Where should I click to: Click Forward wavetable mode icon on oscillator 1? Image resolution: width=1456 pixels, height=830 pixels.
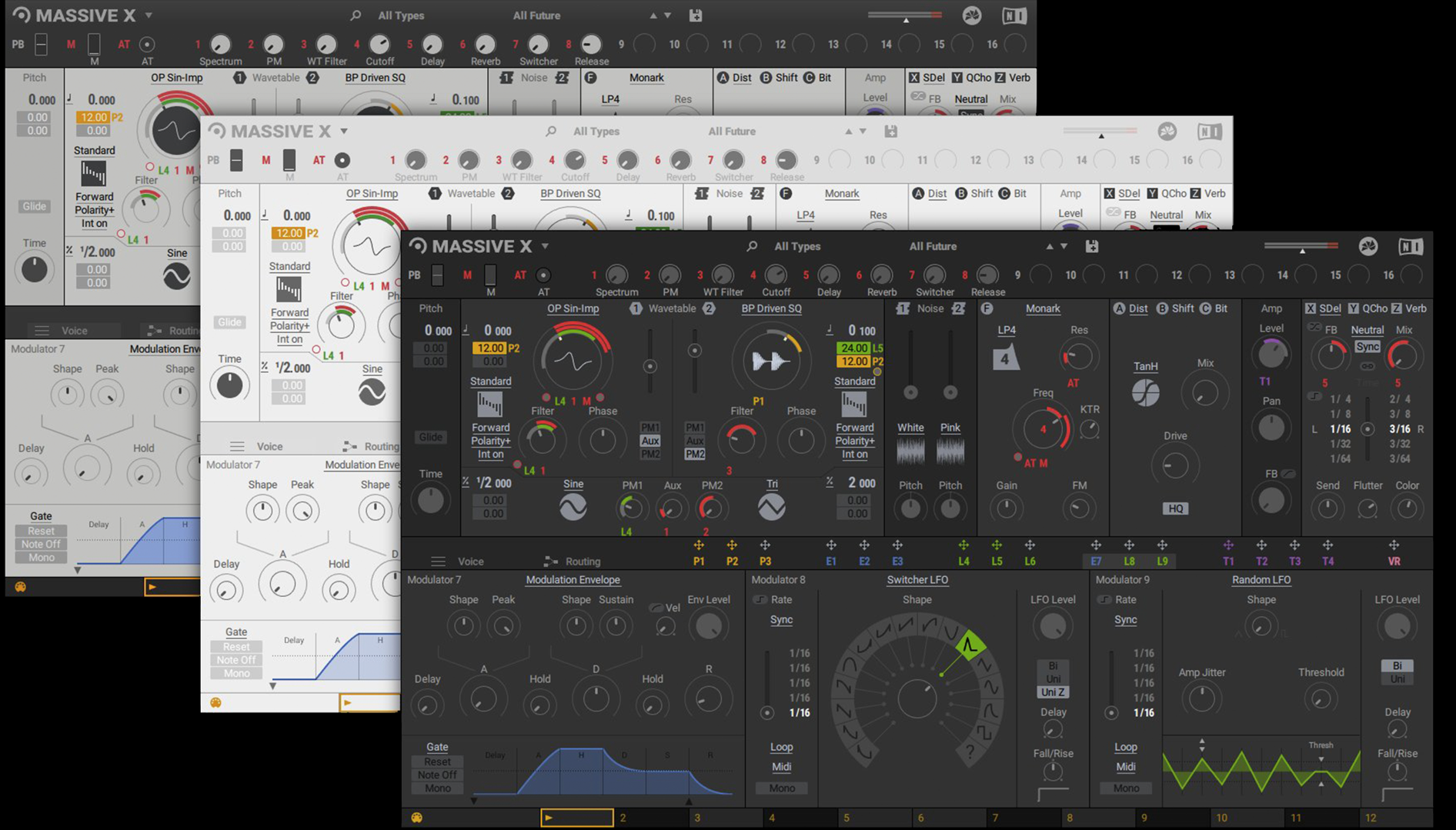coord(489,404)
